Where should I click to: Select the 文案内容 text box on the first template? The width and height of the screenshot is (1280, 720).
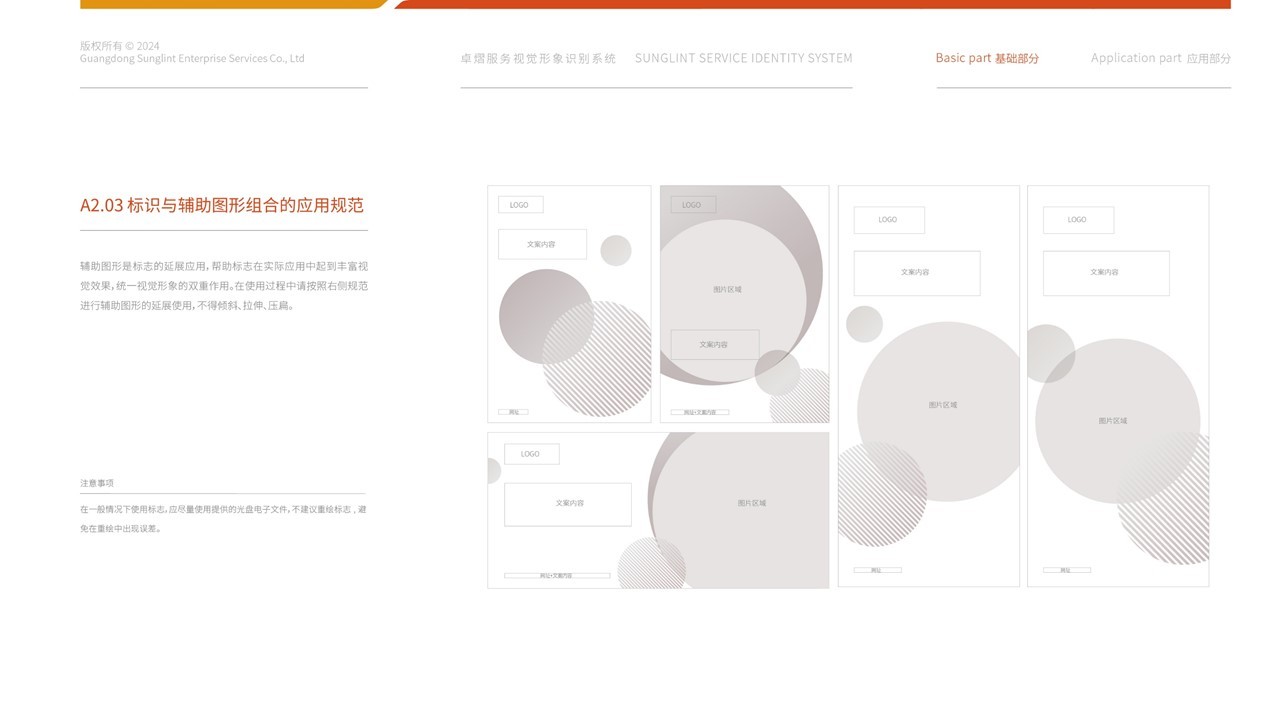tap(542, 243)
